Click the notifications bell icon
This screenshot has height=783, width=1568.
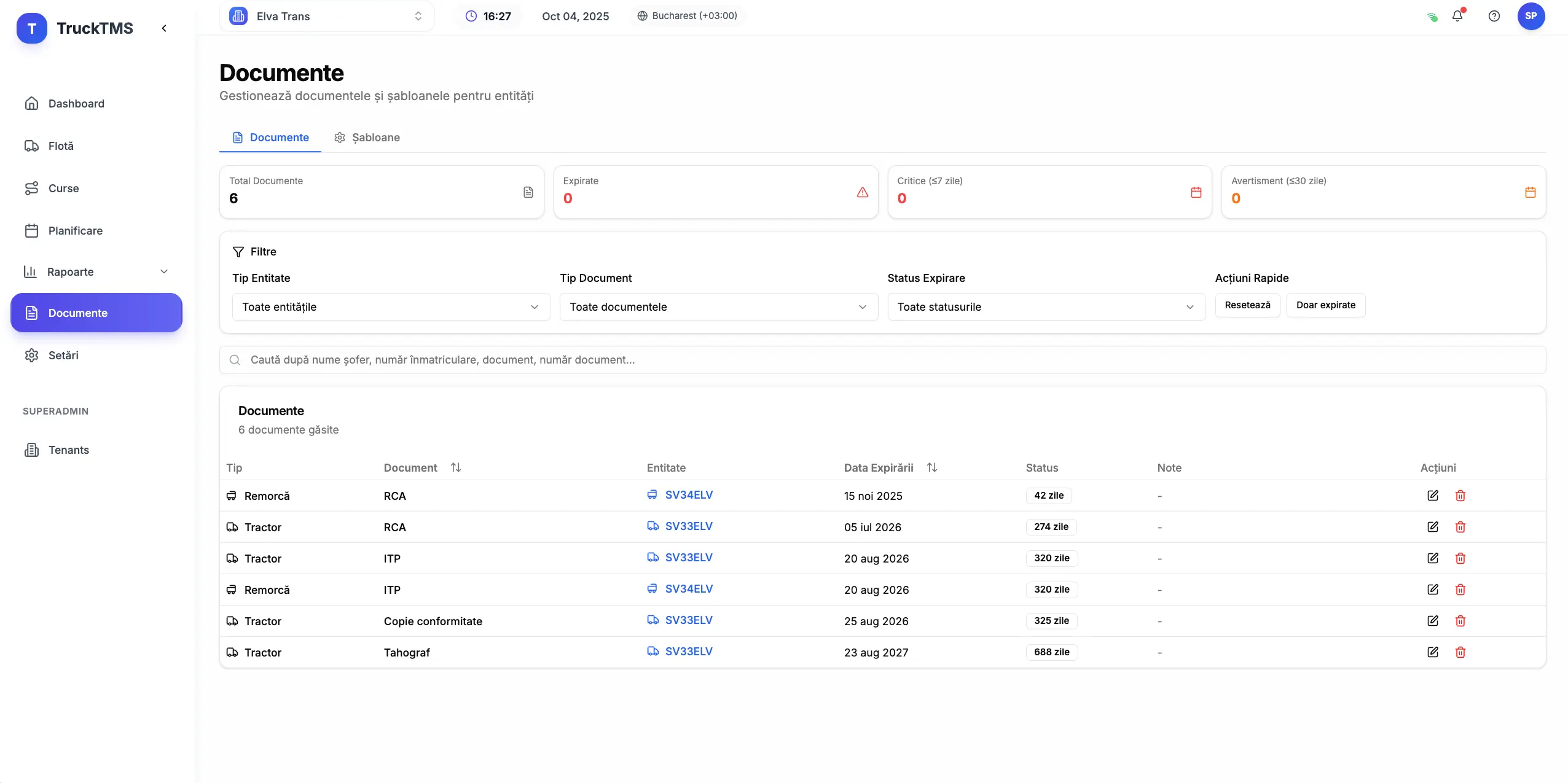1457,16
